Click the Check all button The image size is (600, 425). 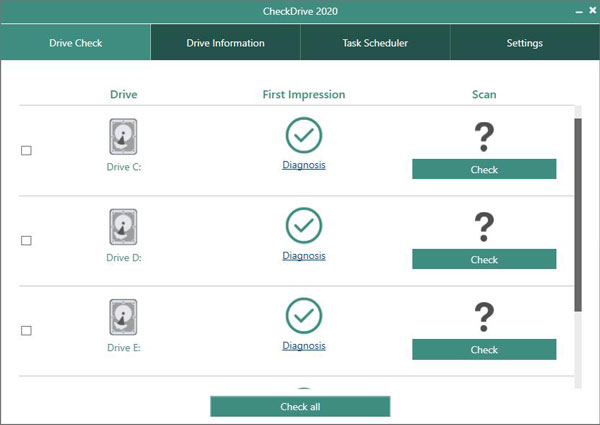(x=300, y=406)
